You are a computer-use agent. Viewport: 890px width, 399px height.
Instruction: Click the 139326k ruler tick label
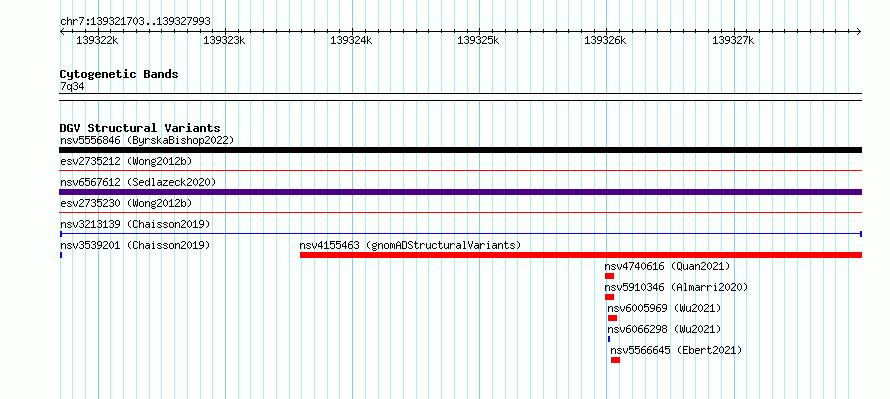(x=606, y=41)
